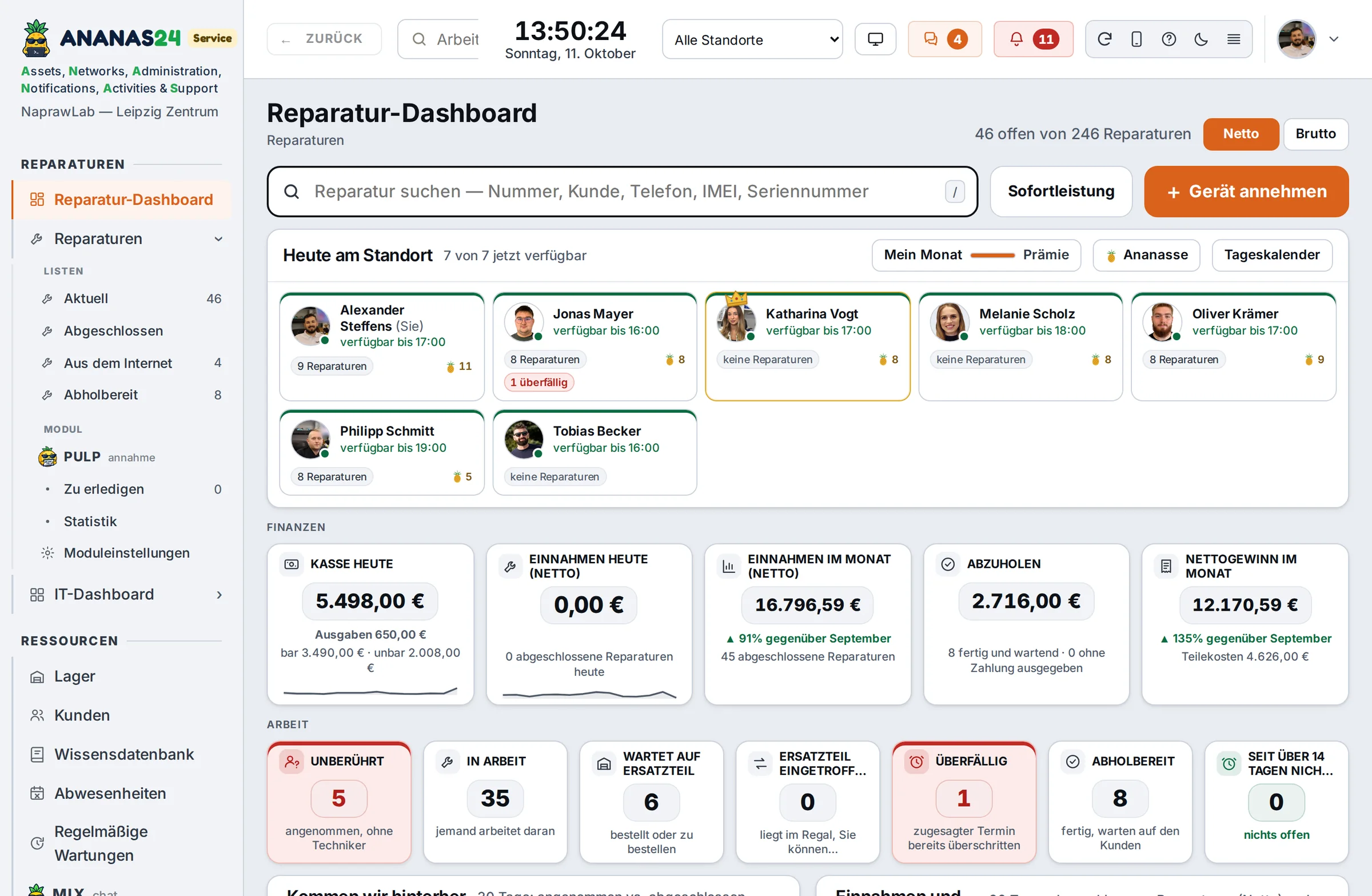
Task: Open the chat messages icon with badge 4
Action: point(944,39)
